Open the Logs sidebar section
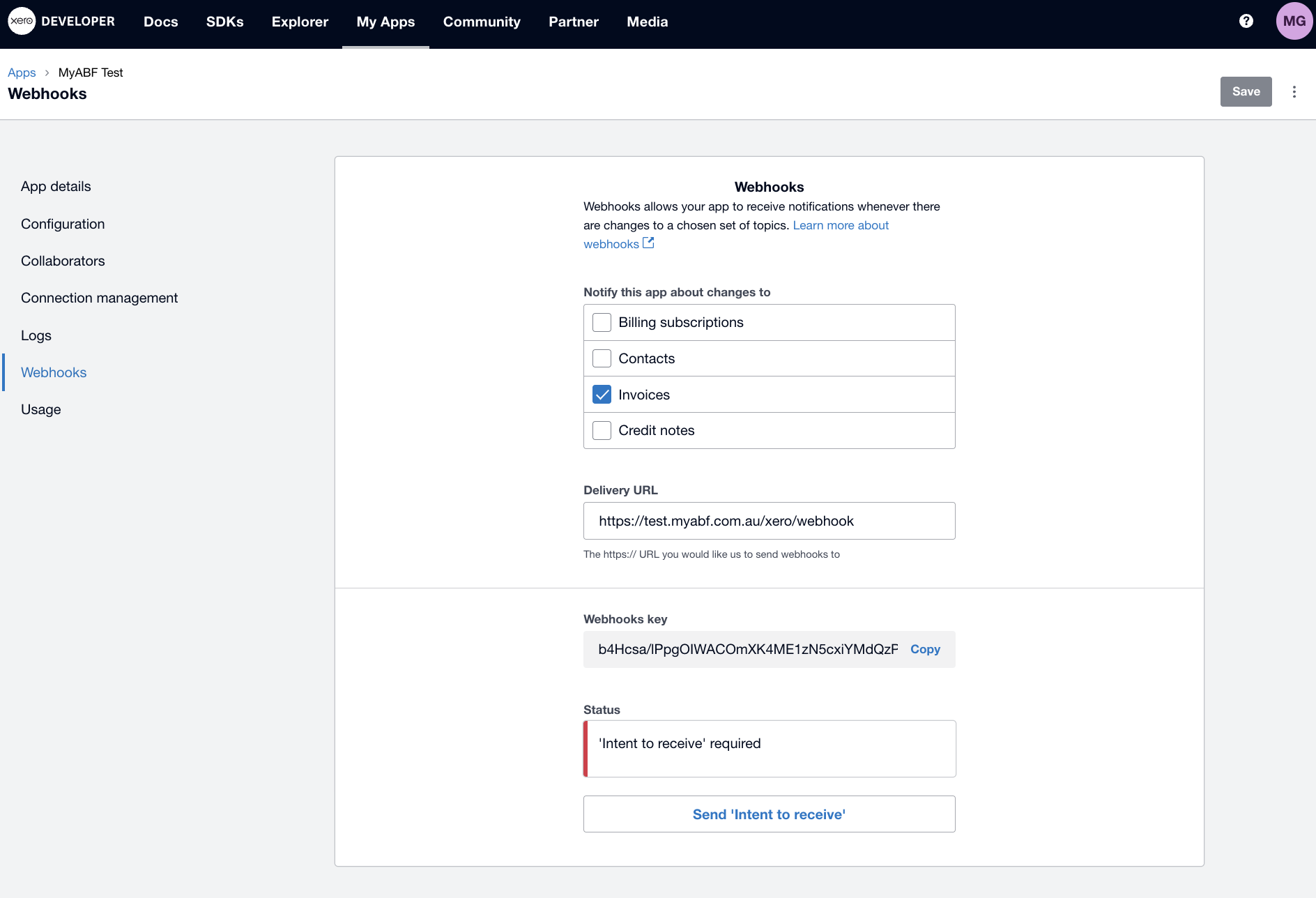This screenshot has height=898, width=1316. [36, 335]
